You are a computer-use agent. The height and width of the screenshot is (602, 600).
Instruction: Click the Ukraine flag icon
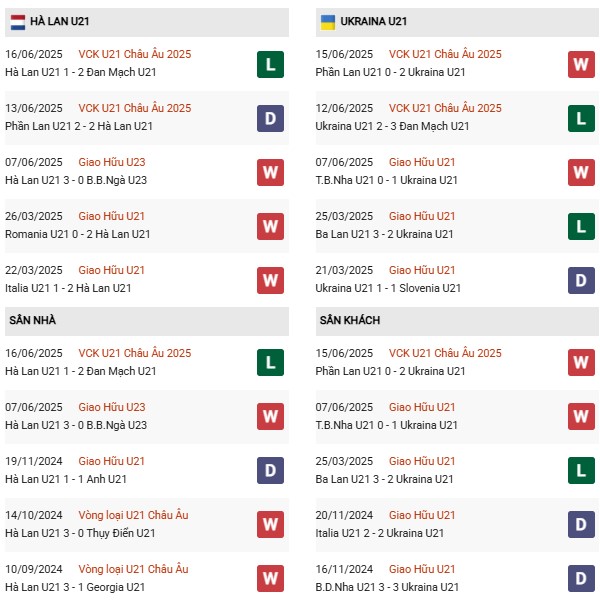327,21
